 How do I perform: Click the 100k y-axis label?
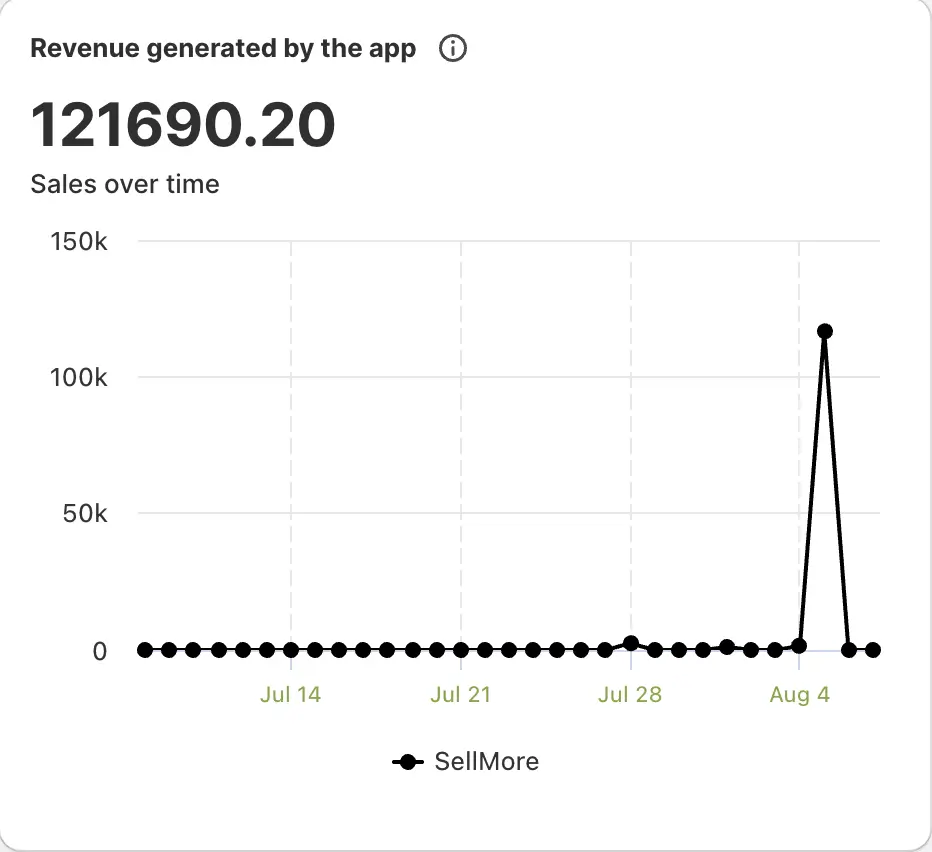[x=79, y=378]
